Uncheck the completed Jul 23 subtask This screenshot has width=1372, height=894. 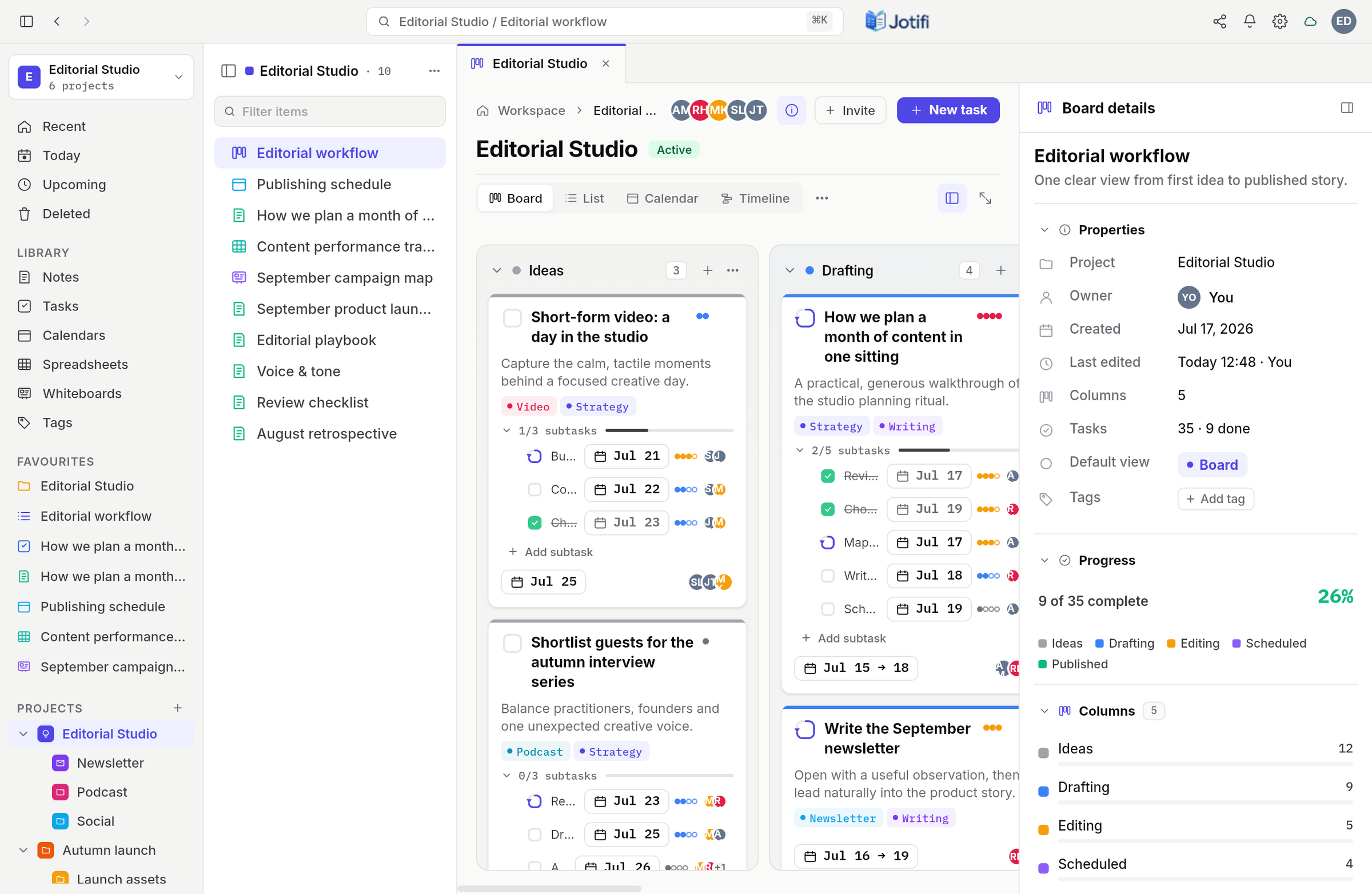click(535, 523)
